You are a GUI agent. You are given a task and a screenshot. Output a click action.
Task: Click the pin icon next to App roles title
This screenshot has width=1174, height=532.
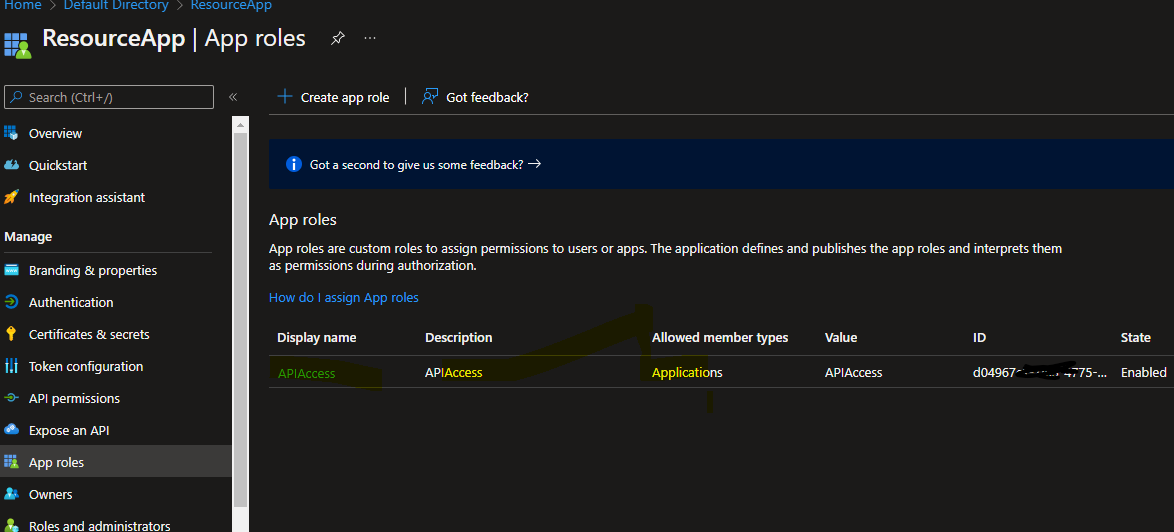click(338, 38)
